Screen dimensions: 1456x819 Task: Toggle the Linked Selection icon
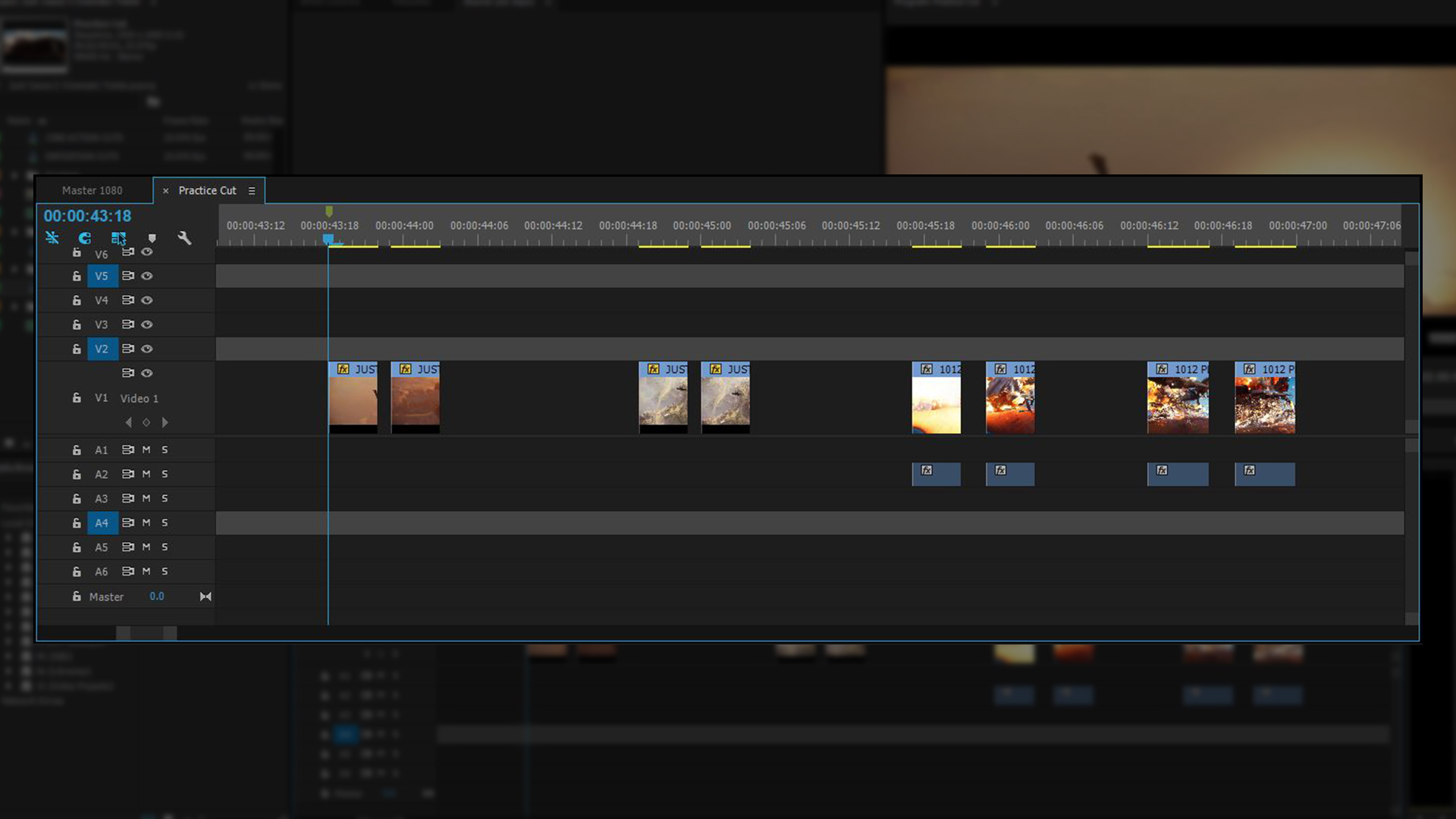point(118,238)
